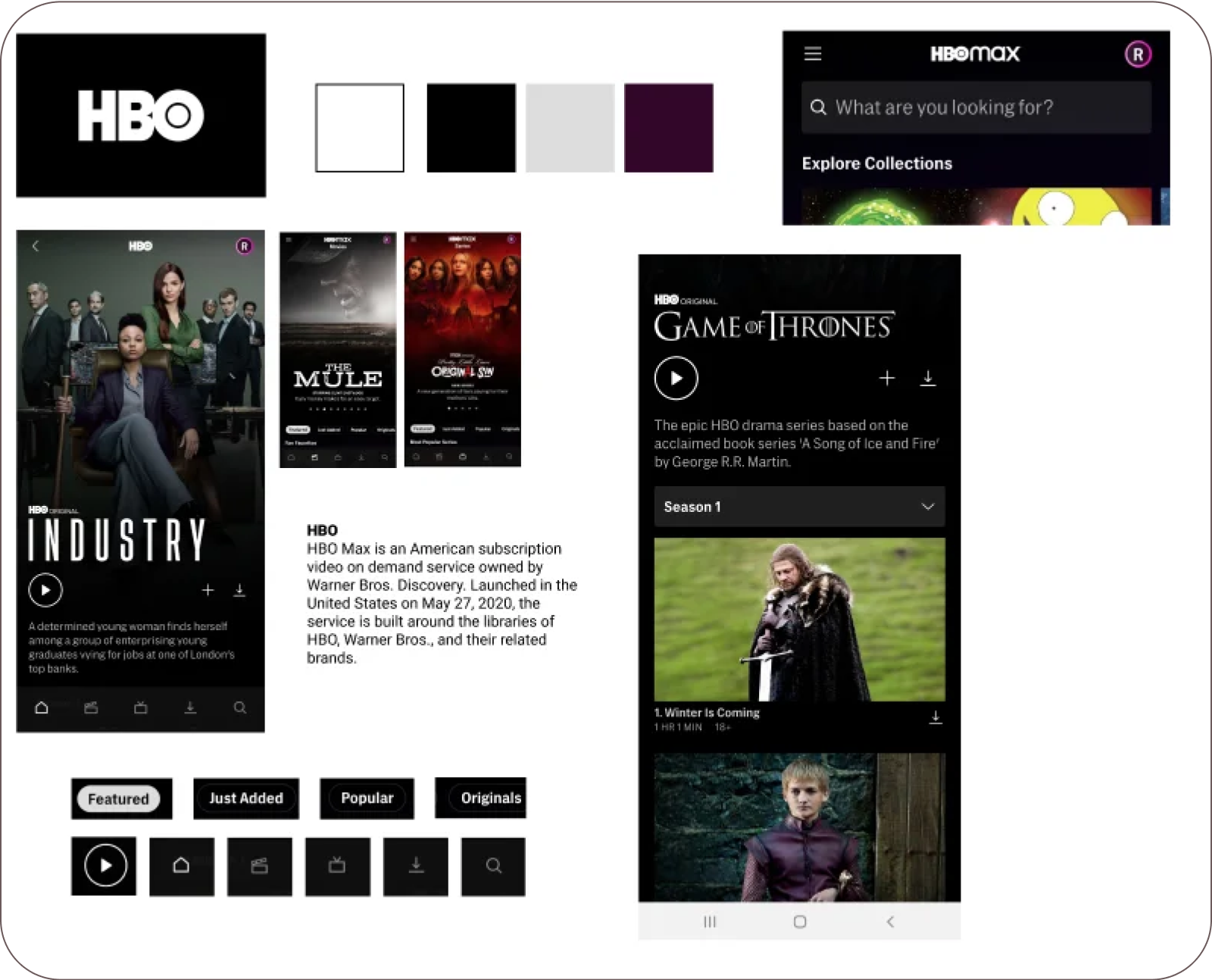This screenshot has width=1212, height=980.
Task: Open The Mule movie screen thumbnail
Action: [338, 350]
